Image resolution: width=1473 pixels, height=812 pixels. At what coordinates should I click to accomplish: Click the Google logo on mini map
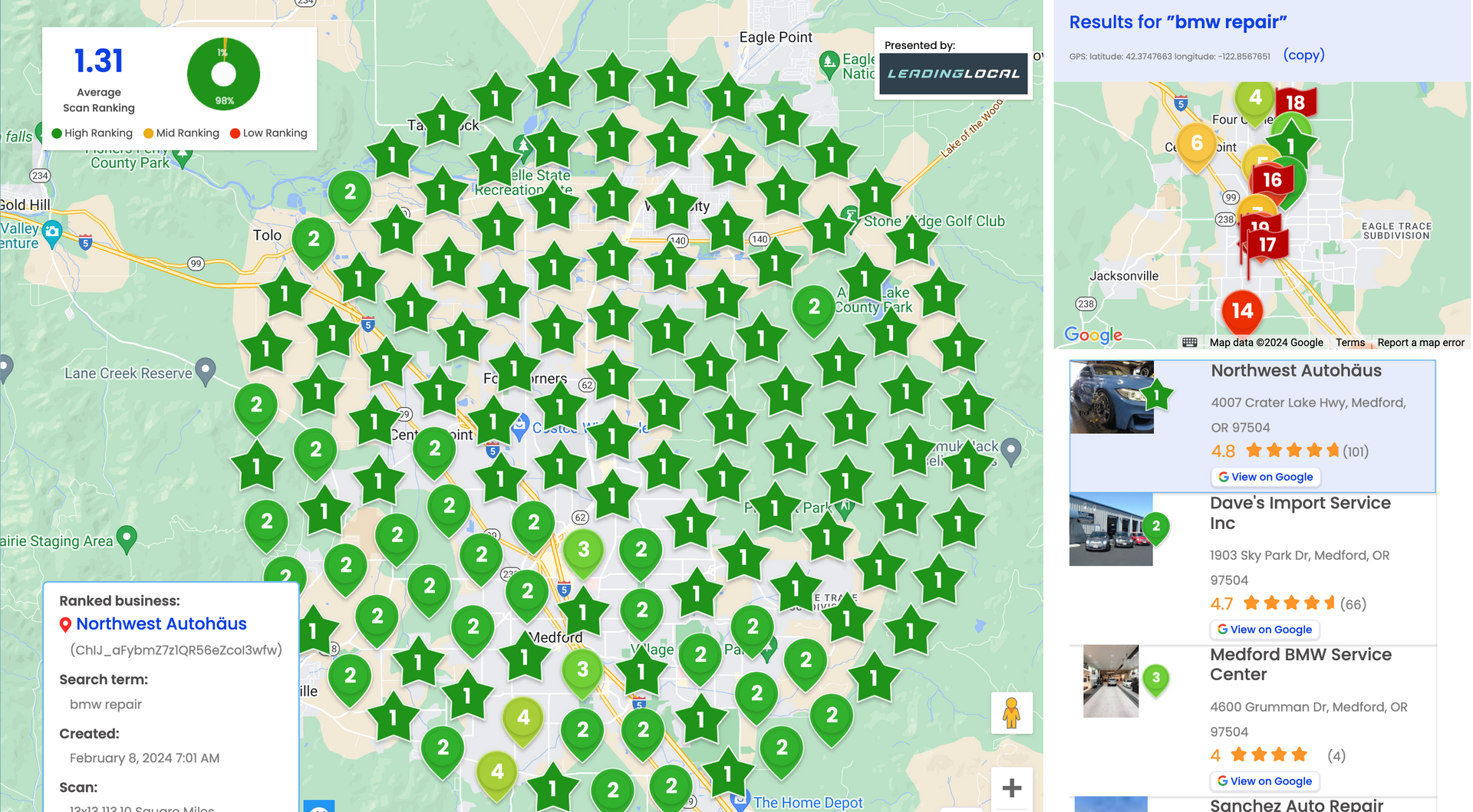coord(1093,334)
